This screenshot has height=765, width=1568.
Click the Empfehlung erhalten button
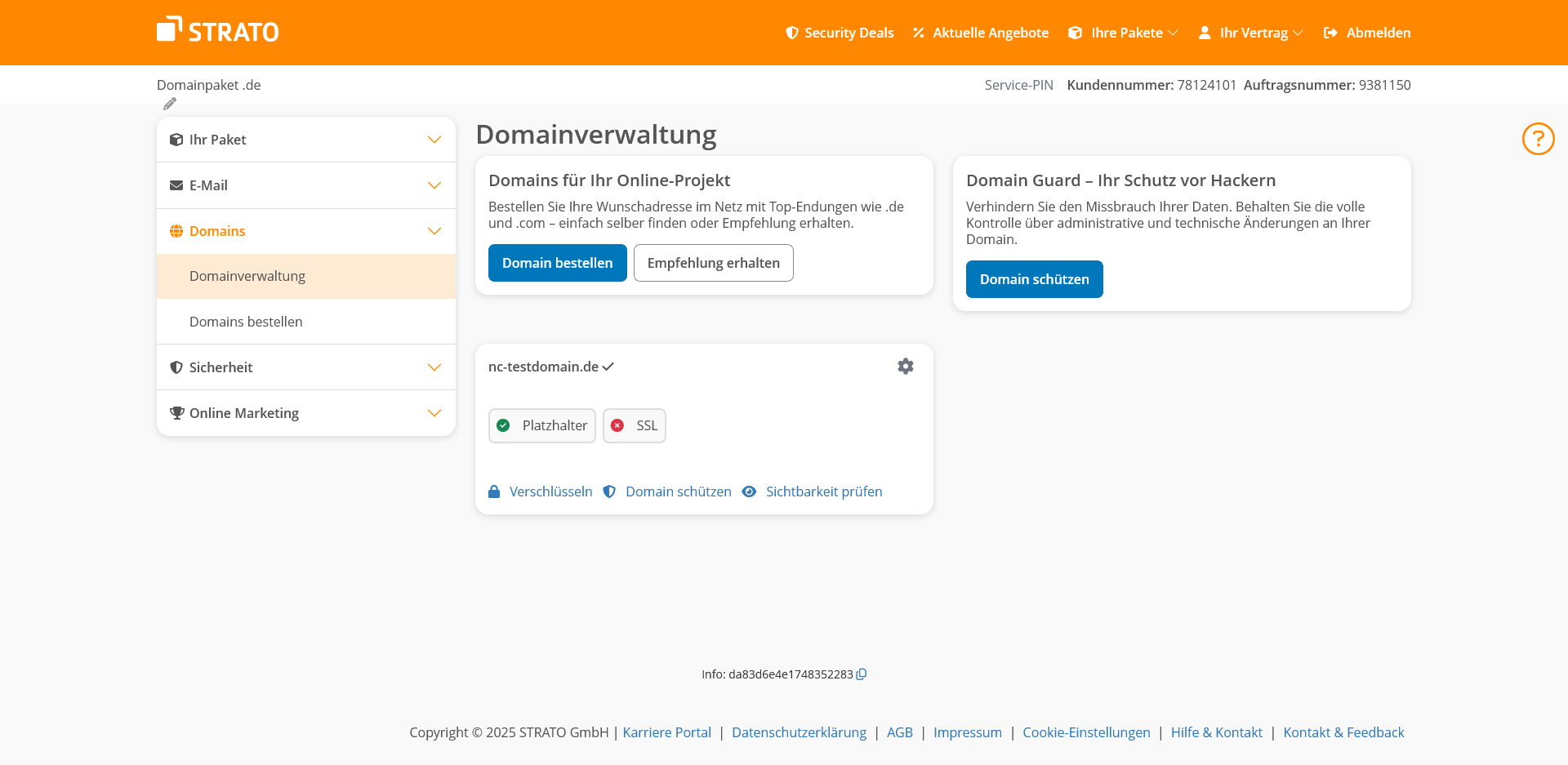[x=714, y=263]
